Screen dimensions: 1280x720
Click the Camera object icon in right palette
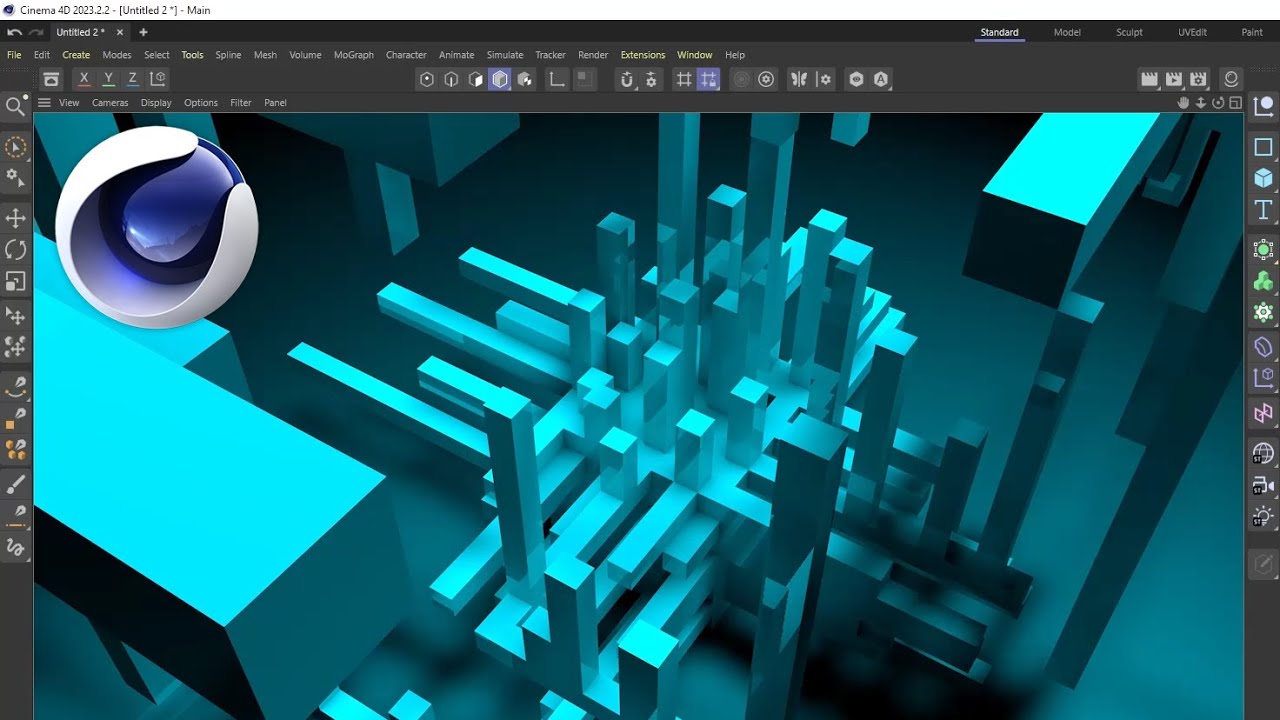point(1264,486)
